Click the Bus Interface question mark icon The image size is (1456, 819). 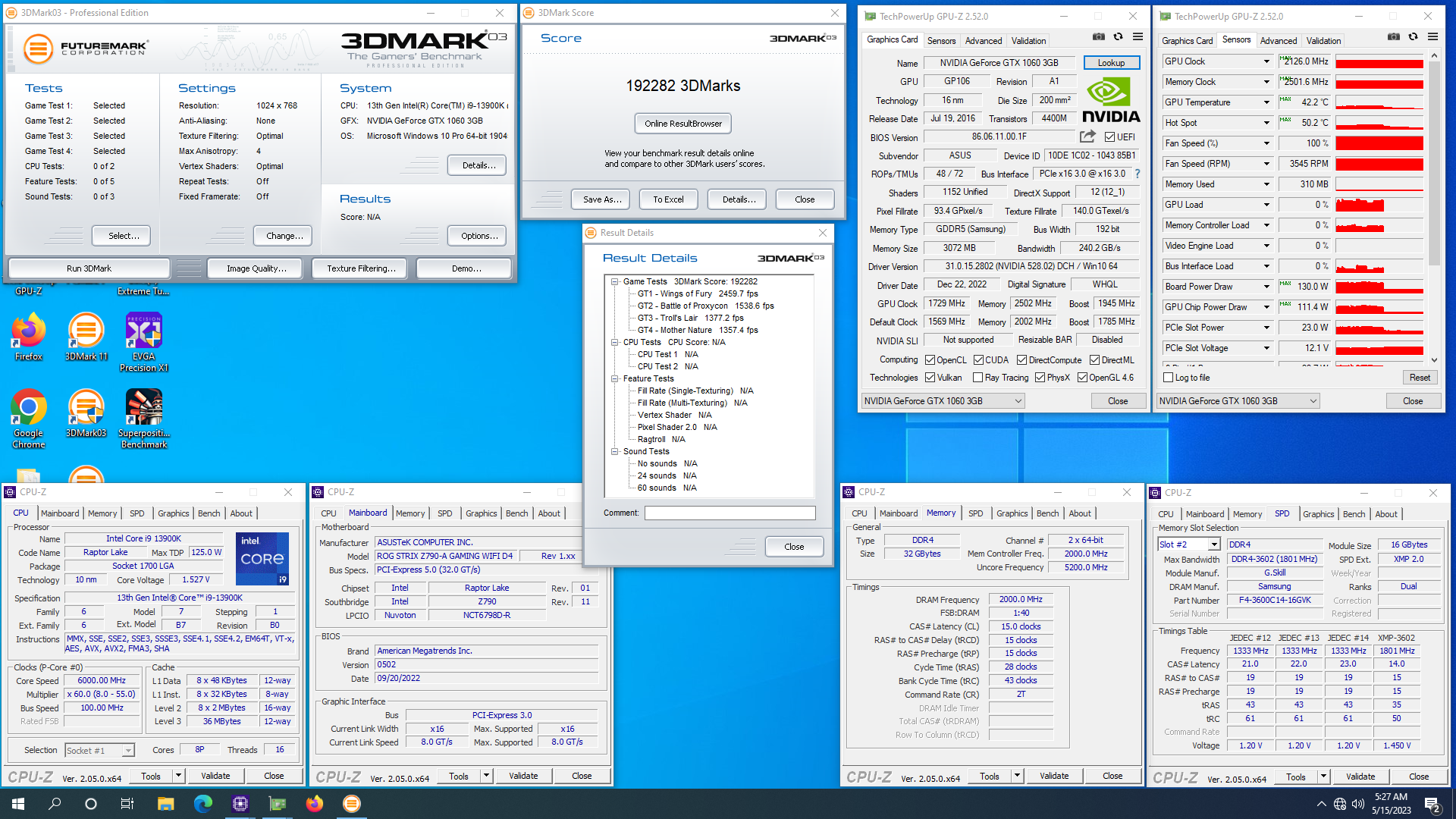pyautogui.click(x=1137, y=174)
